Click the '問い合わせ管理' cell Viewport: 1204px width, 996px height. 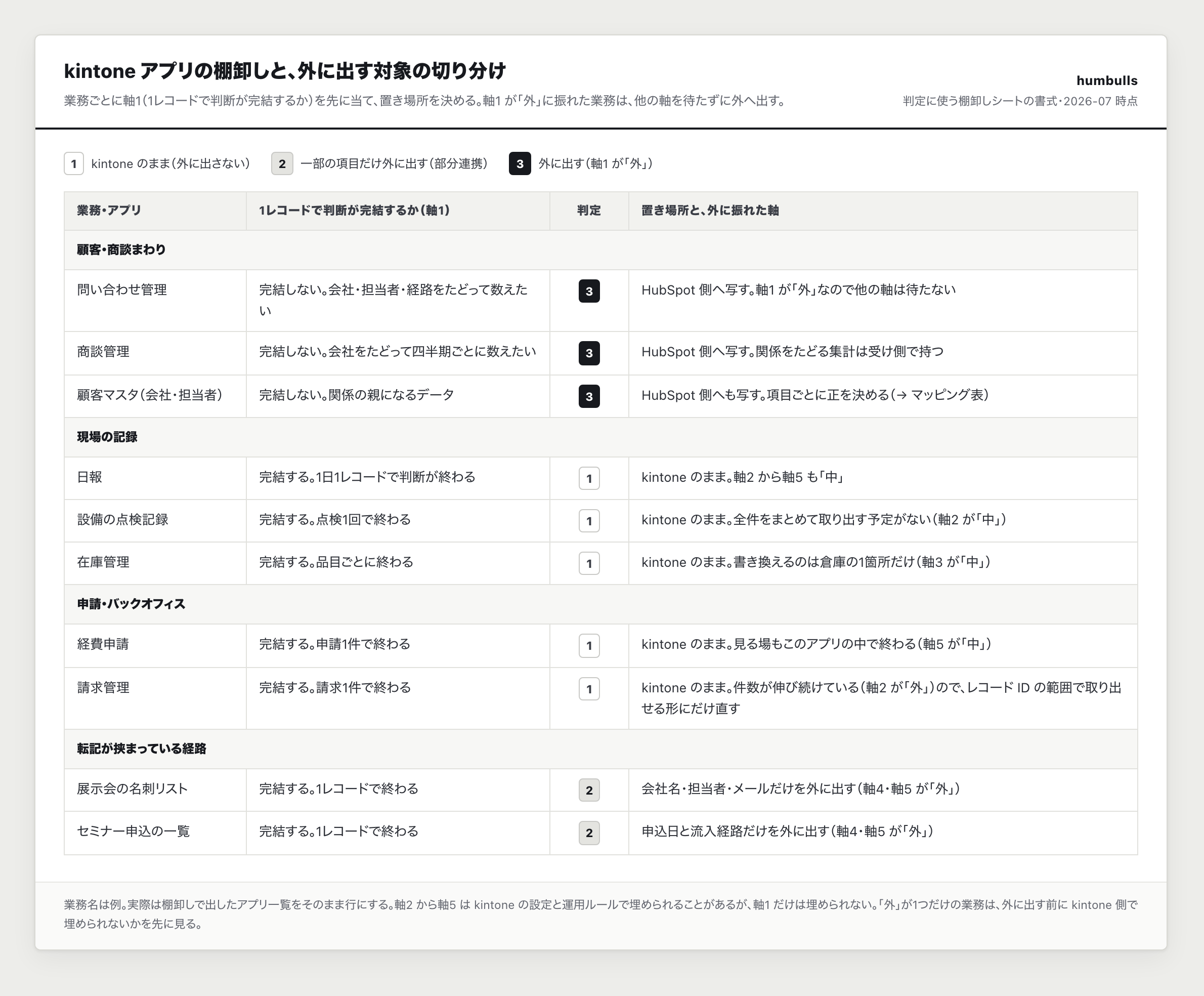point(155,300)
